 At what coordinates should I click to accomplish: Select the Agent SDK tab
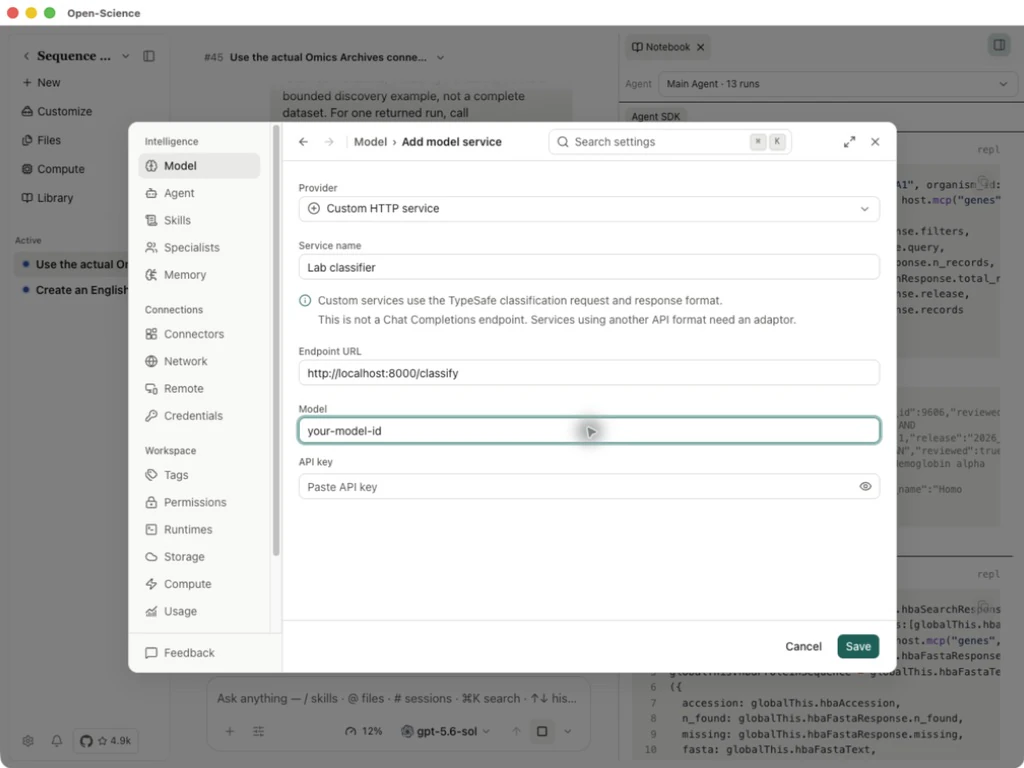tap(656, 116)
